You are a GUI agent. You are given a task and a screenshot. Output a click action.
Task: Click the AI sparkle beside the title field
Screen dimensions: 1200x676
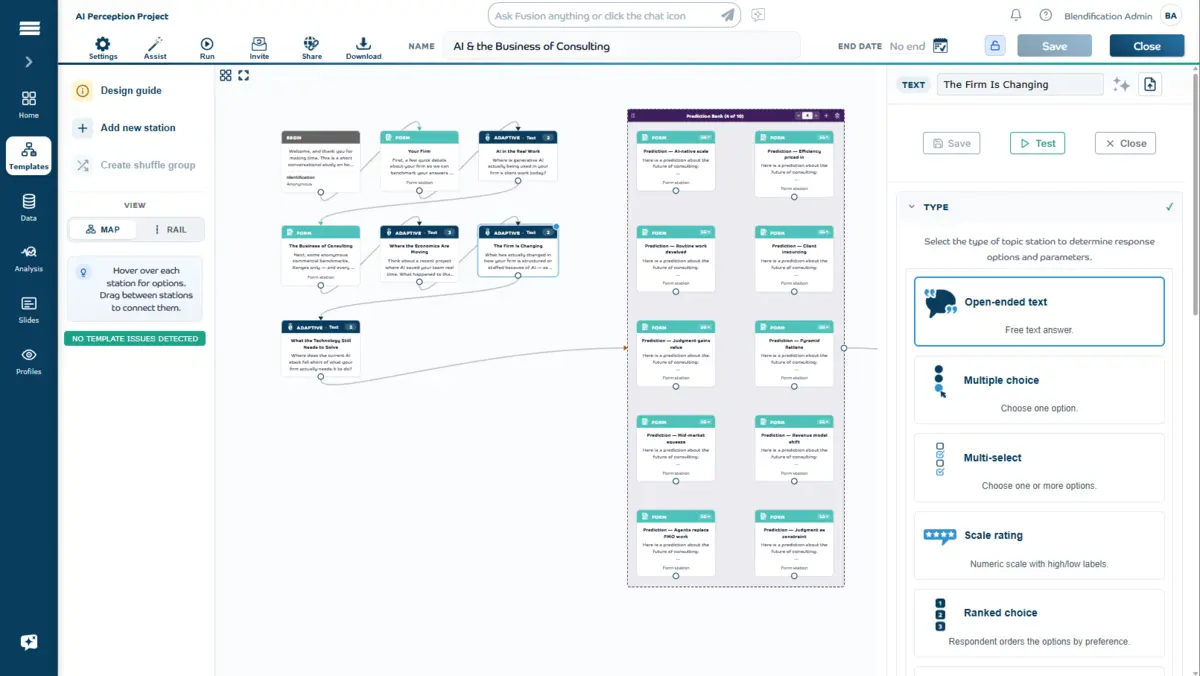point(1121,85)
